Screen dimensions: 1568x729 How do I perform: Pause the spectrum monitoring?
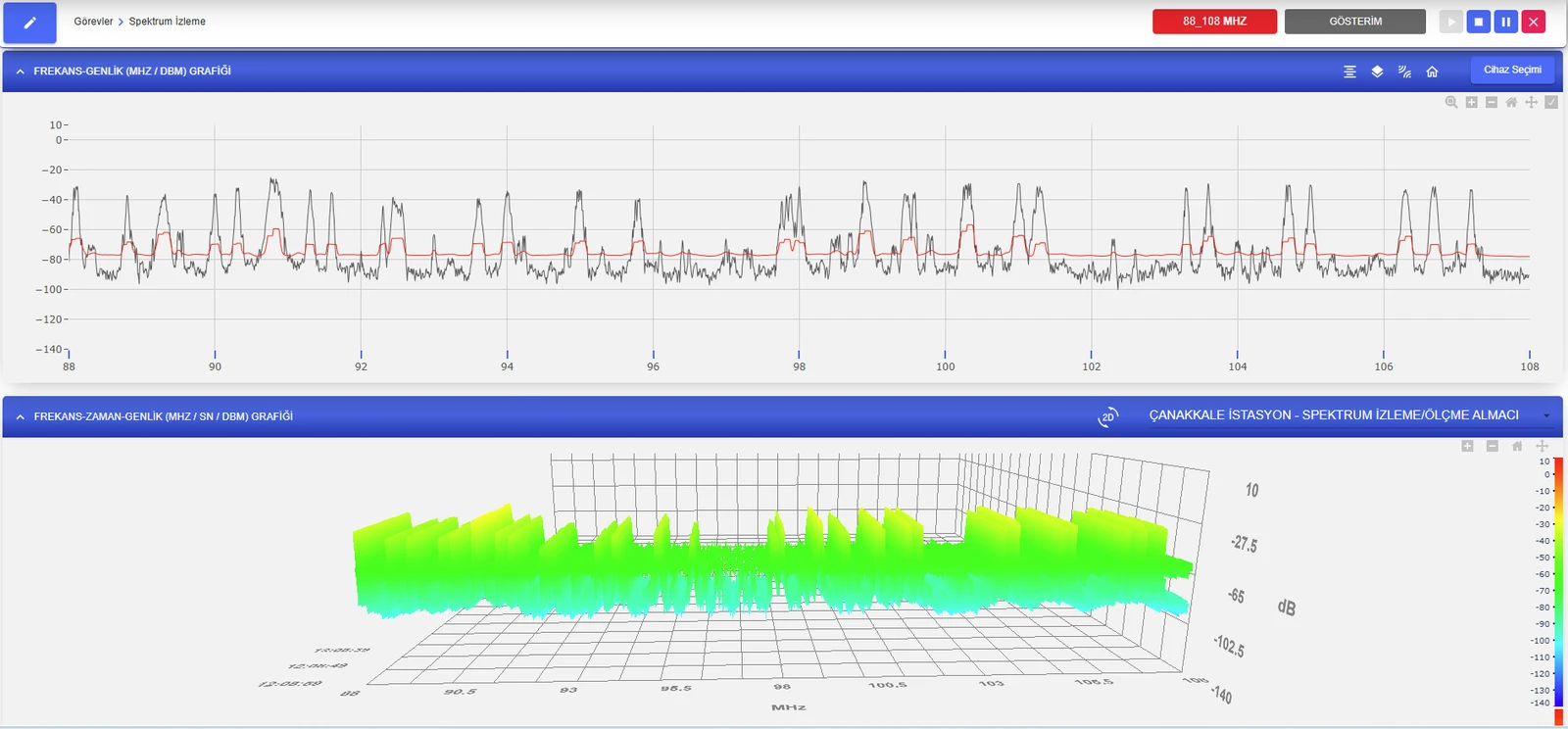(1506, 22)
